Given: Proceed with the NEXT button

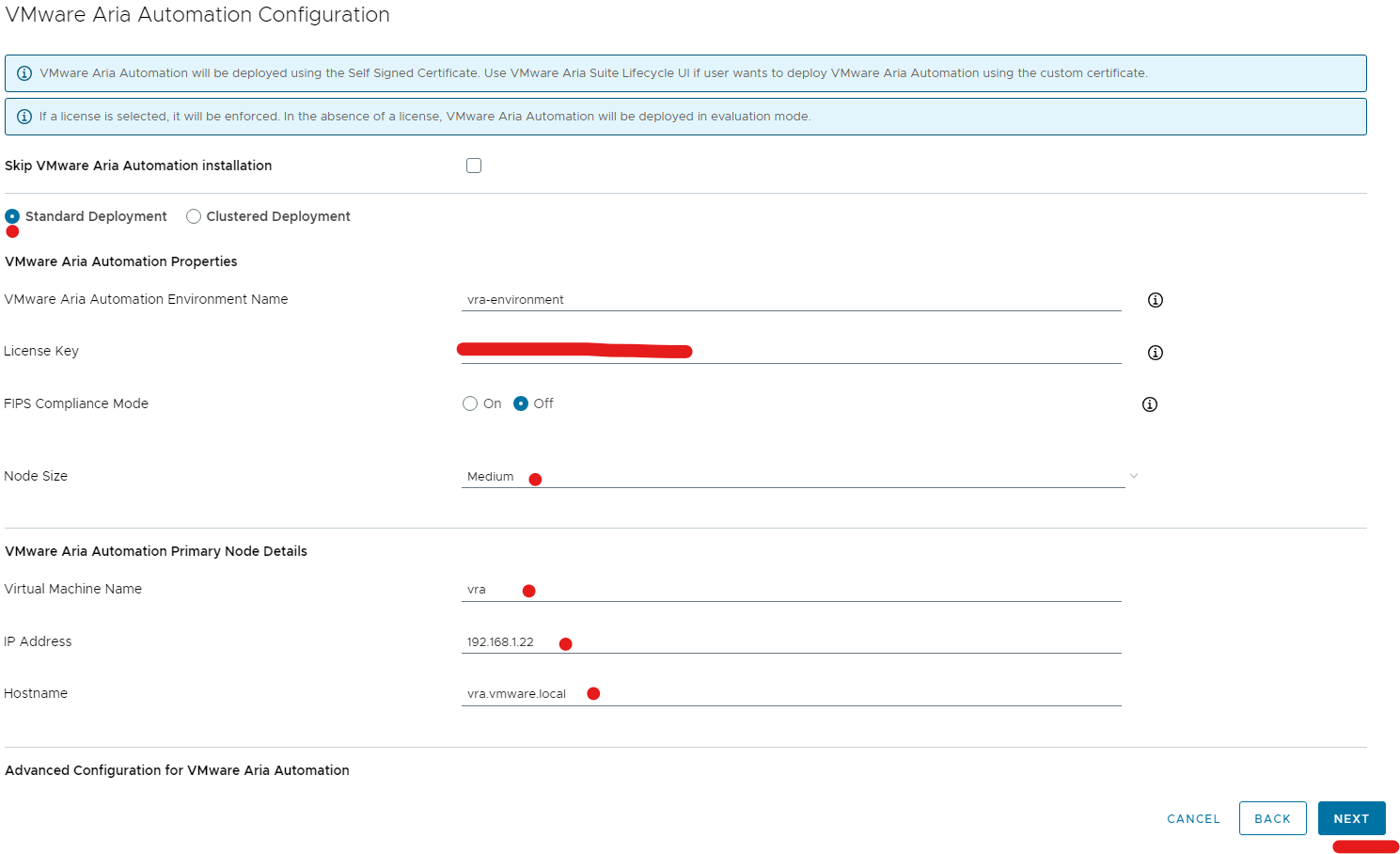Looking at the screenshot, I should coord(1351,818).
